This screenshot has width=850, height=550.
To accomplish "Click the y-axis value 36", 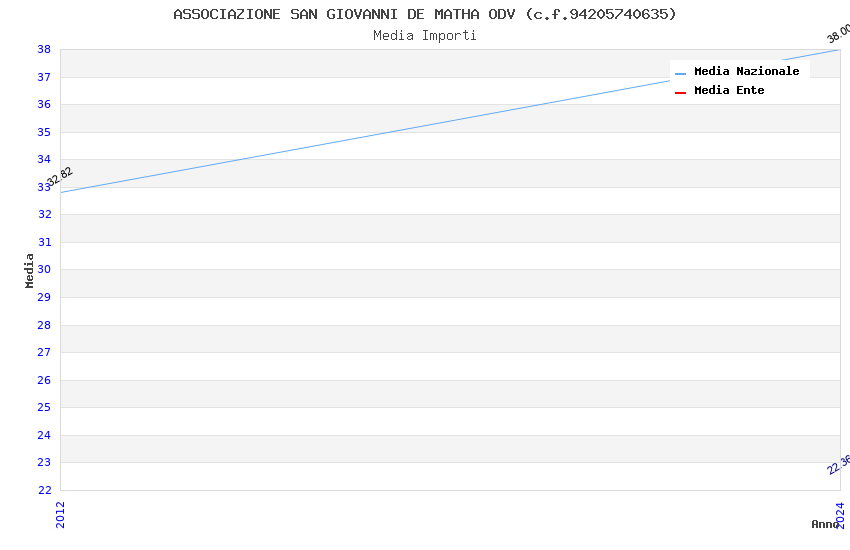I will 44,104.
